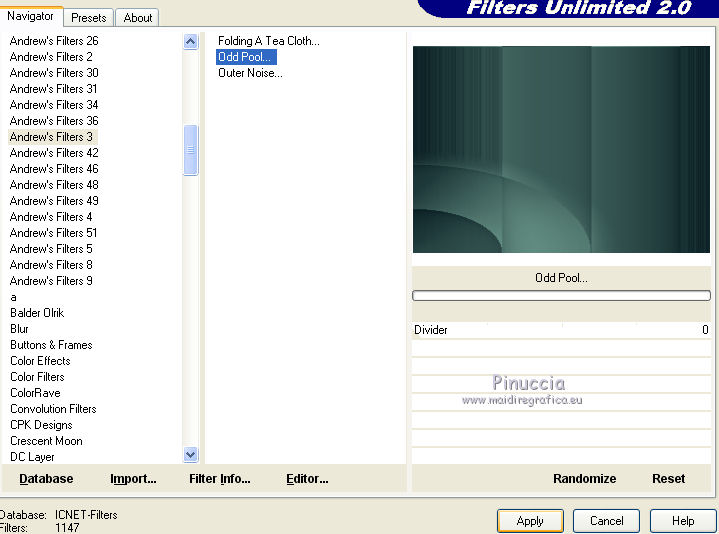719x534 pixels.
Task: Select the 'a' filter category
Action: [13, 297]
